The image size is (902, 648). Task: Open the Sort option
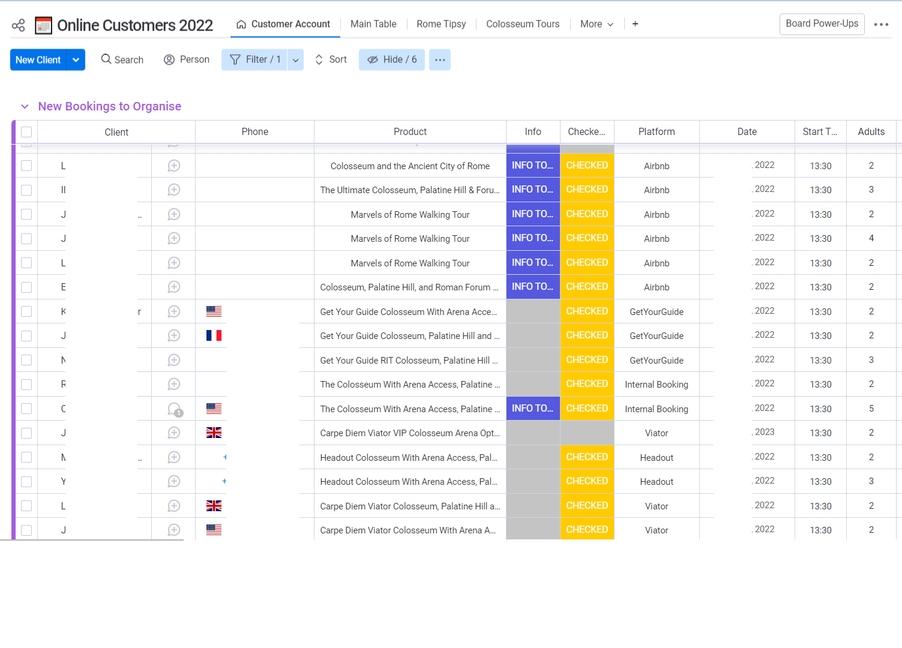[331, 60]
